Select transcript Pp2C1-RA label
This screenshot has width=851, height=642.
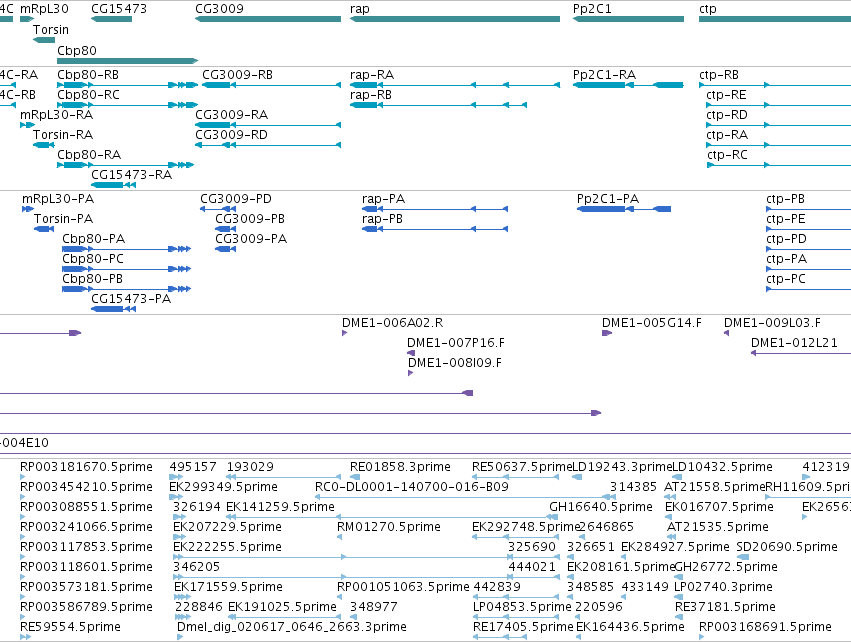604,74
